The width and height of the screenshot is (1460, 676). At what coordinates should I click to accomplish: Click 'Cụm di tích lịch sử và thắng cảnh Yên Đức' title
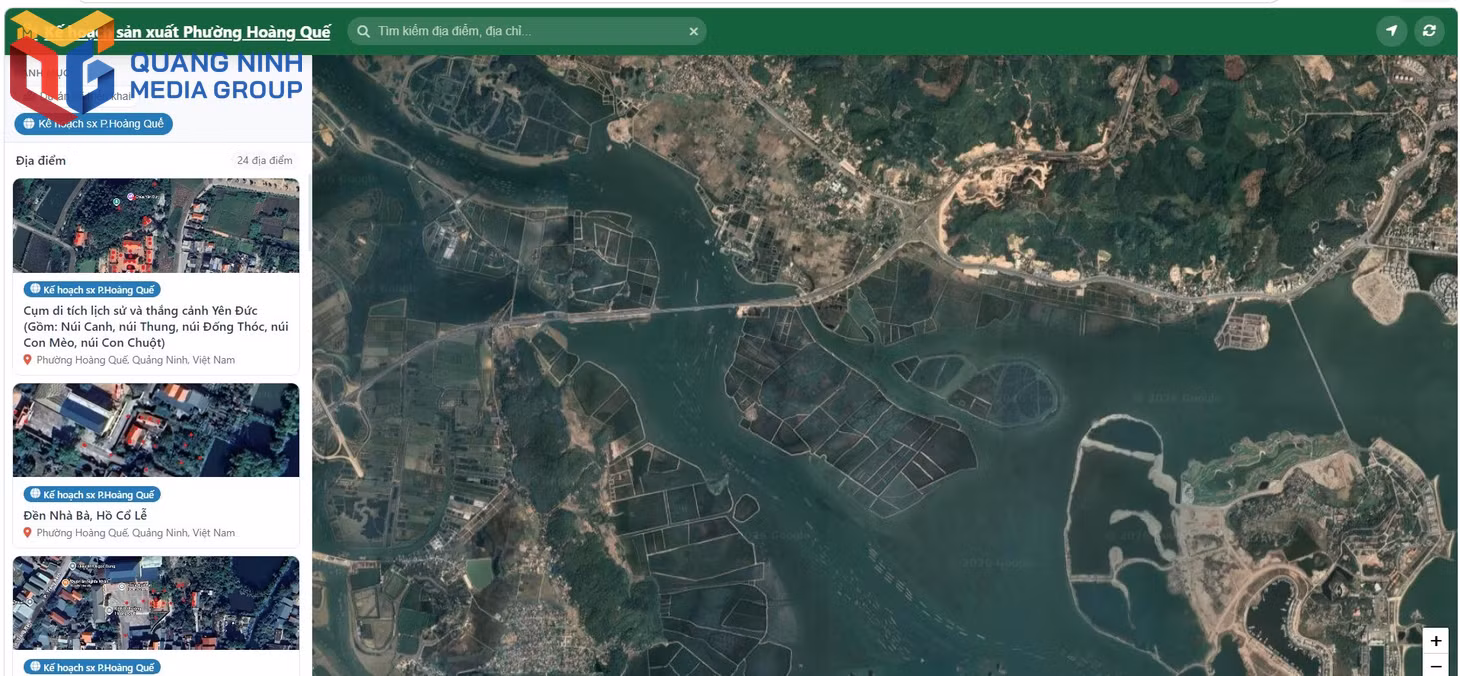(x=156, y=326)
